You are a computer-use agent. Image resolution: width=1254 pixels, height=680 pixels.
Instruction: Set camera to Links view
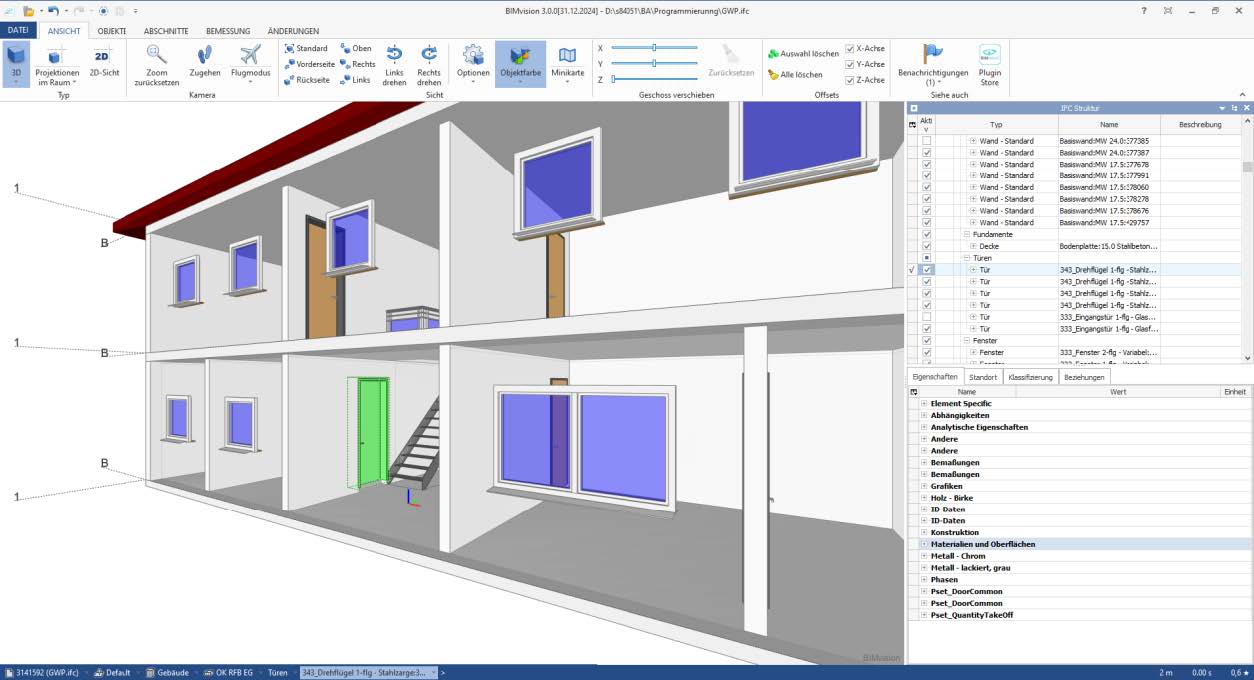pyautogui.click(x=354, y=80)
